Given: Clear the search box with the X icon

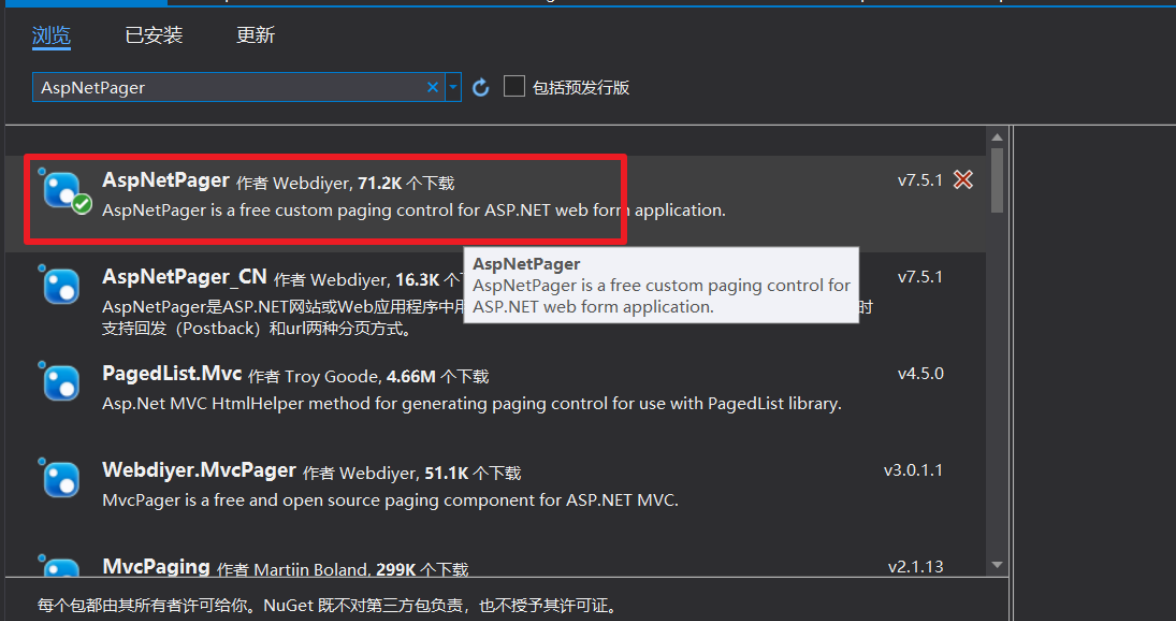Looking at the screenshot, I should point(433,87).
